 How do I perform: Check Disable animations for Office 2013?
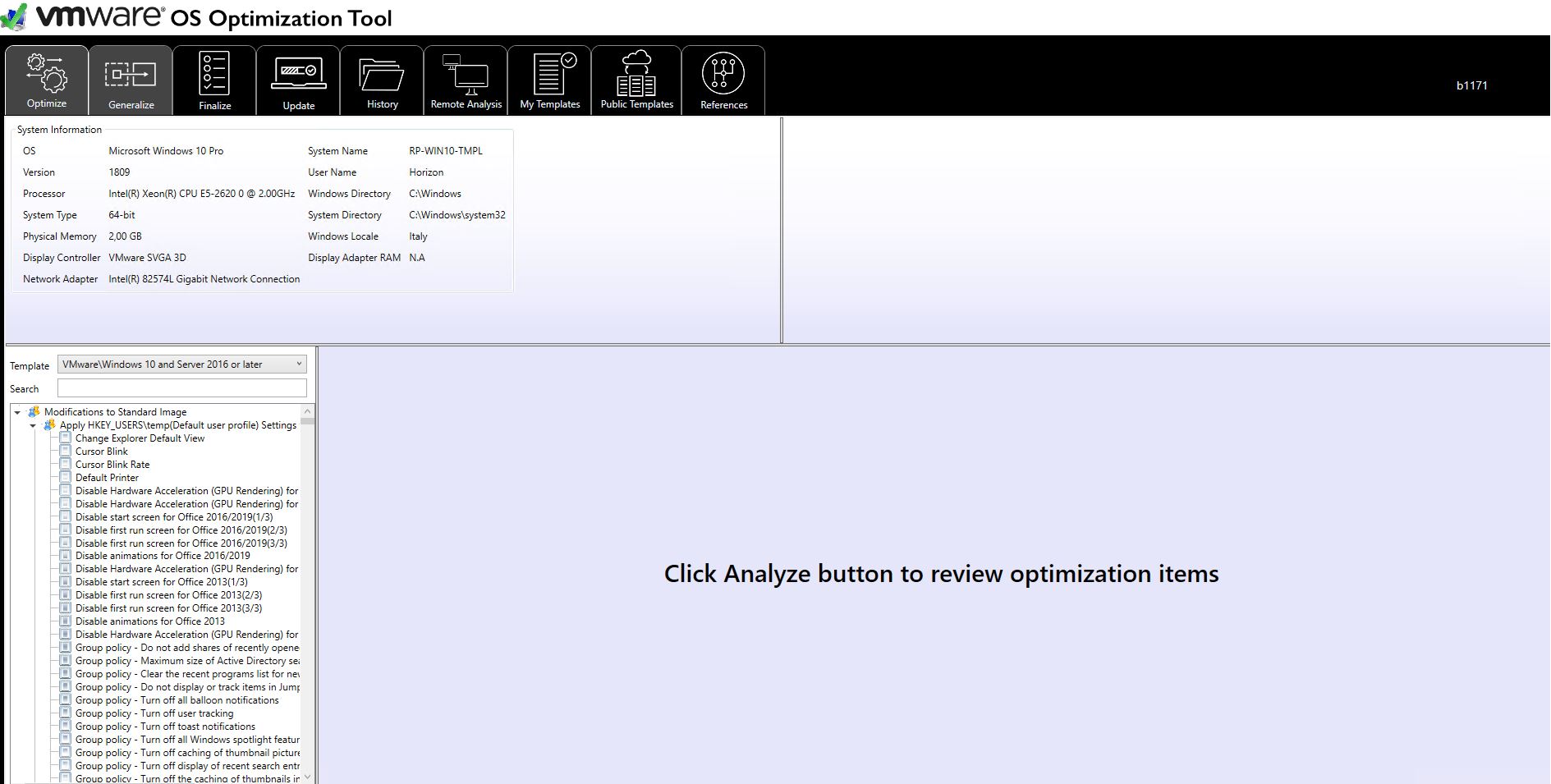[66, 621]
